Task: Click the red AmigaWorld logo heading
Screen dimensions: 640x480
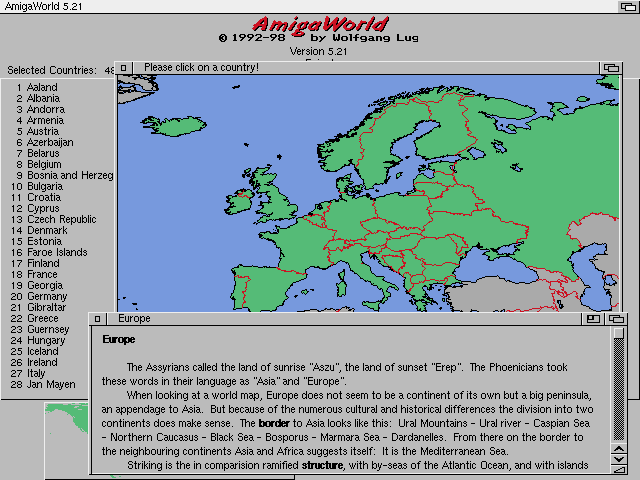Action: pos(320,24)
